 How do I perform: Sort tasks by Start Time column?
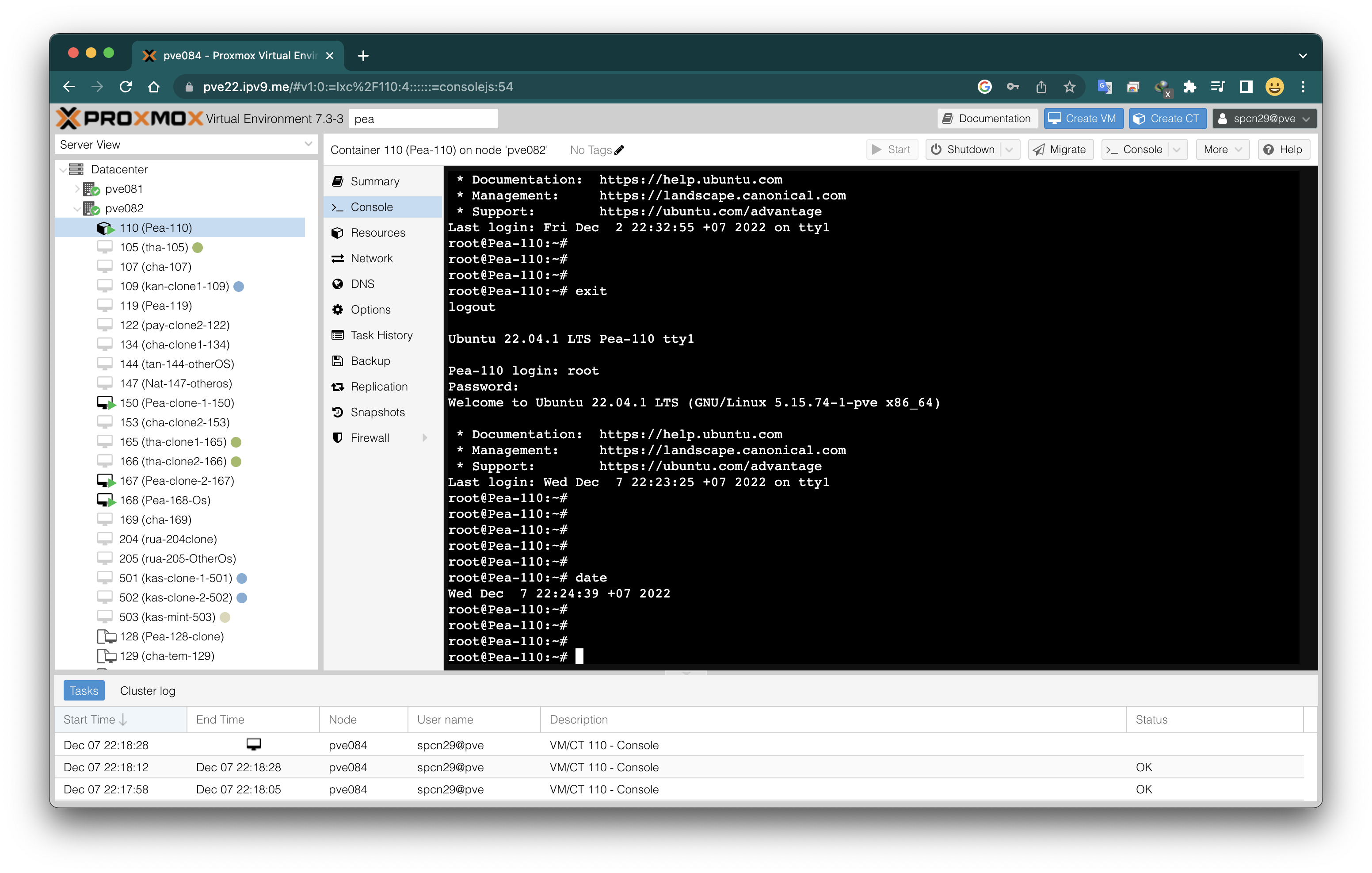[x=120, y=720]
